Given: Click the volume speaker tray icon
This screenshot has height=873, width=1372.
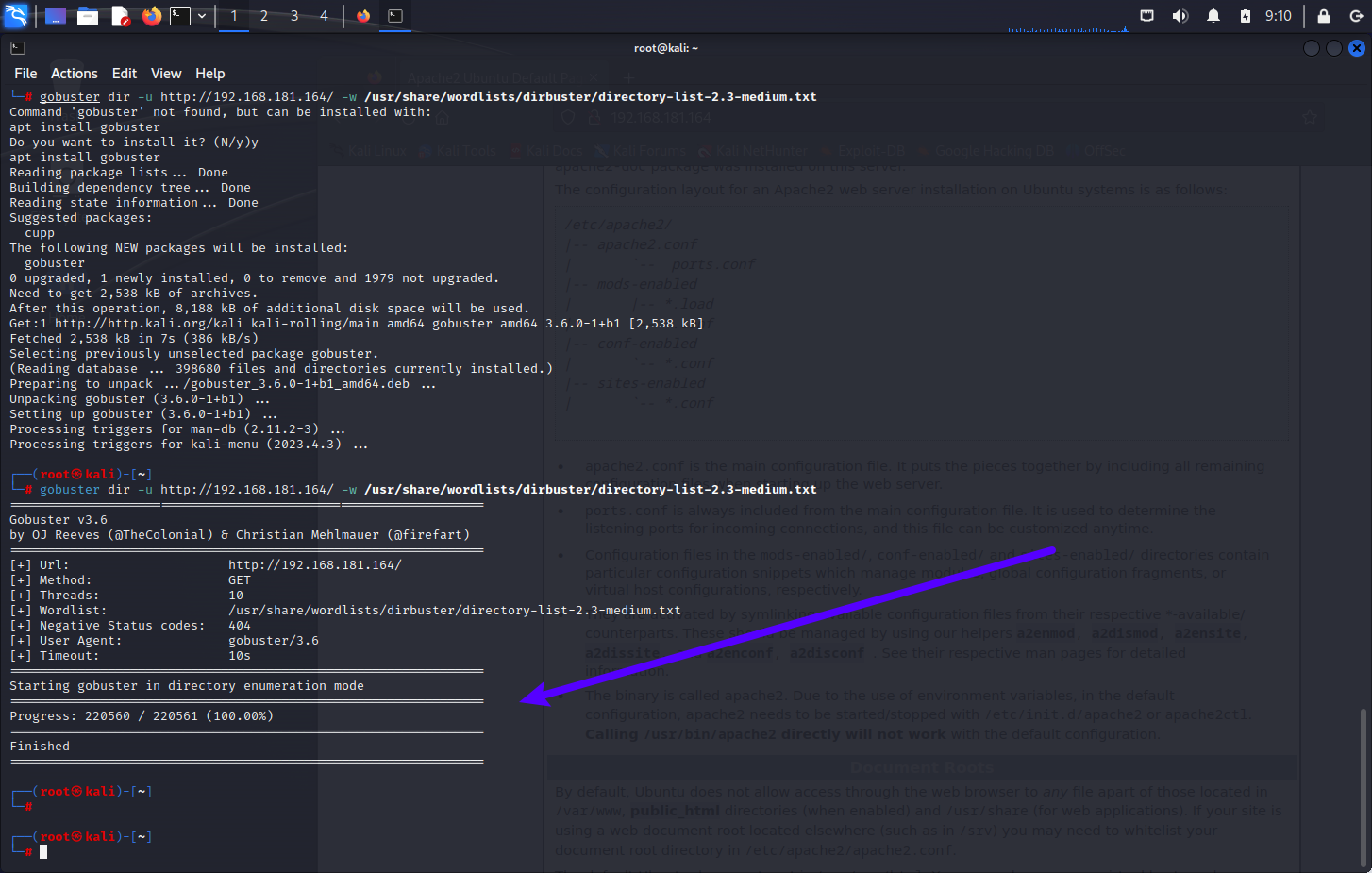Looking at the screenshot, I should pyautogui.click(x=1180, y=16).
